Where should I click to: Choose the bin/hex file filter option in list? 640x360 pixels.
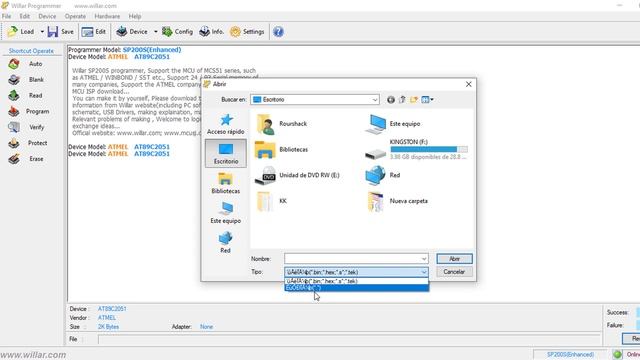point(356,281)
